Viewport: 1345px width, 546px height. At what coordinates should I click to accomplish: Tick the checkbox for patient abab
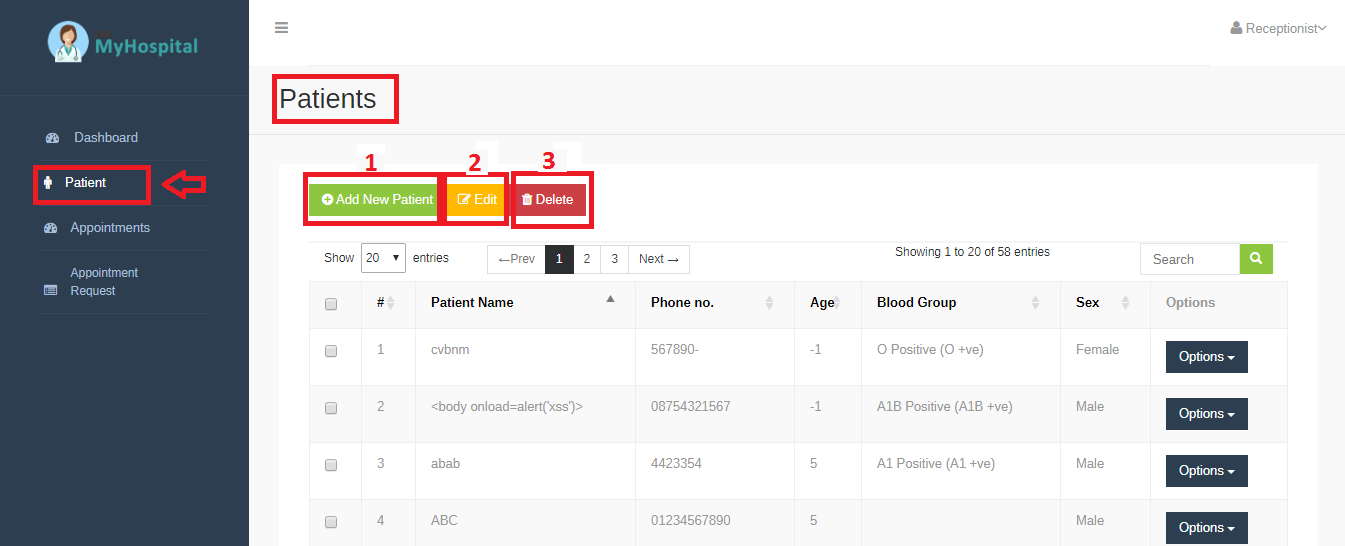click(331, 465)
